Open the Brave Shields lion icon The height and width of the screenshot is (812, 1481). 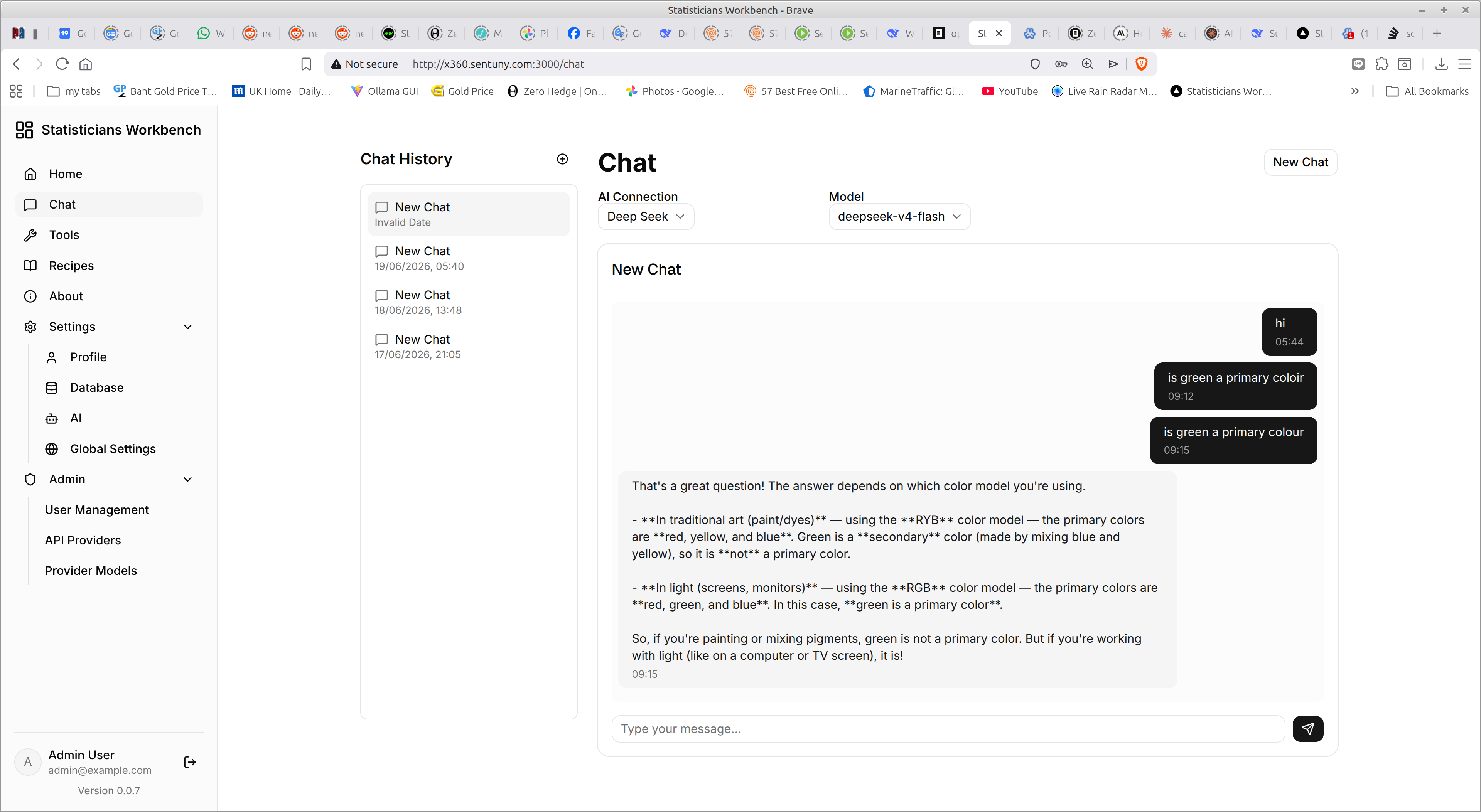click(x=1141, y=64)
